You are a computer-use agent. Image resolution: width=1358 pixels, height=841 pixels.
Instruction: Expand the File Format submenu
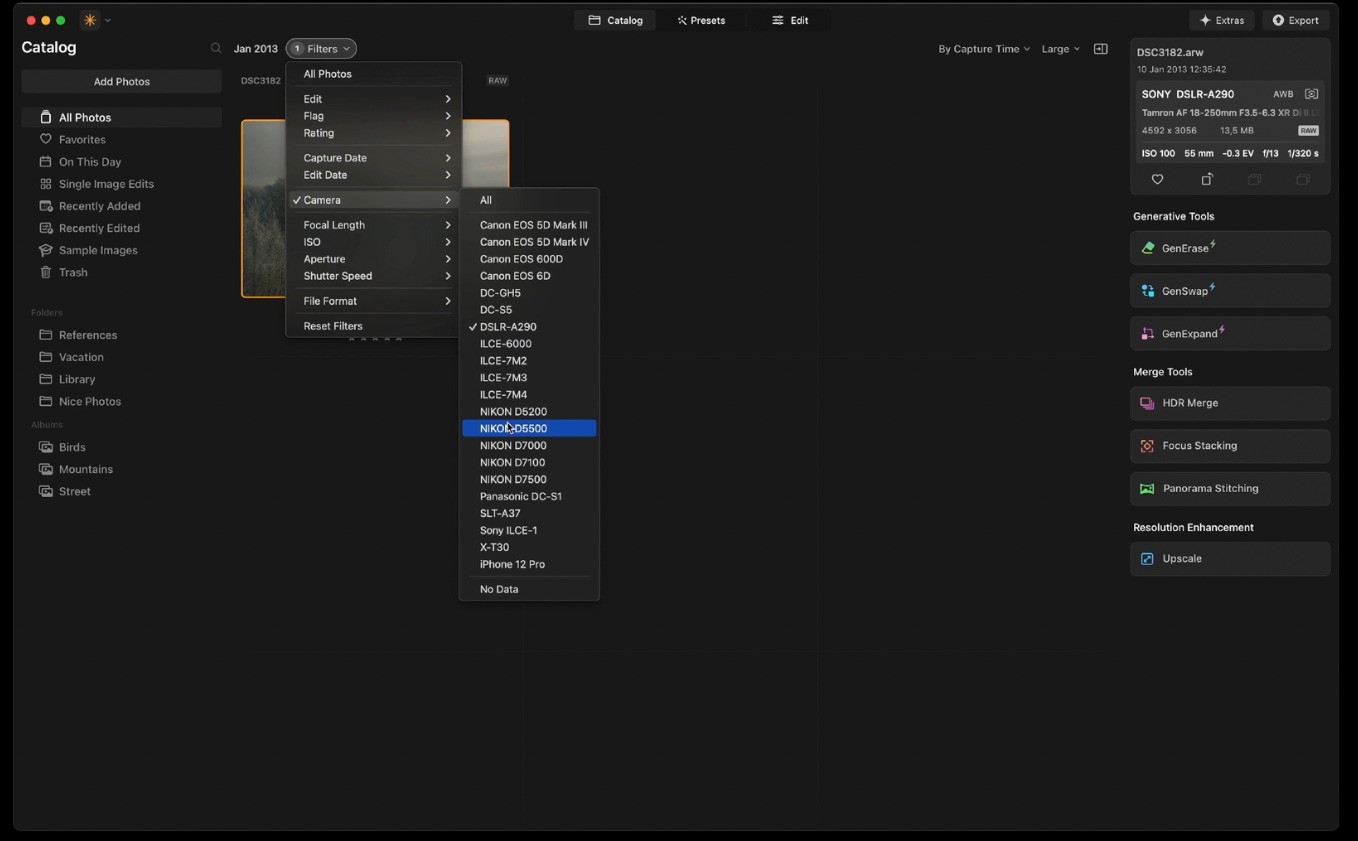(x=375, y=301)
